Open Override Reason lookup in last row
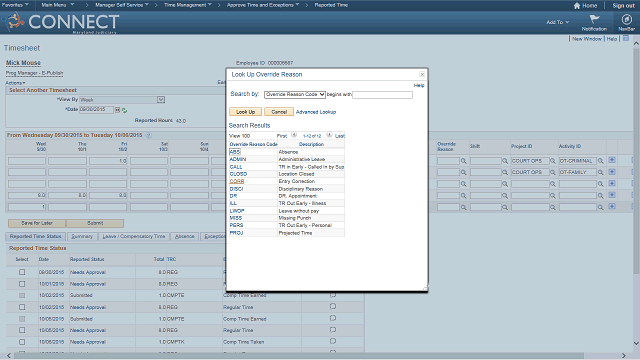640x360 pixels. click(464, 208)
